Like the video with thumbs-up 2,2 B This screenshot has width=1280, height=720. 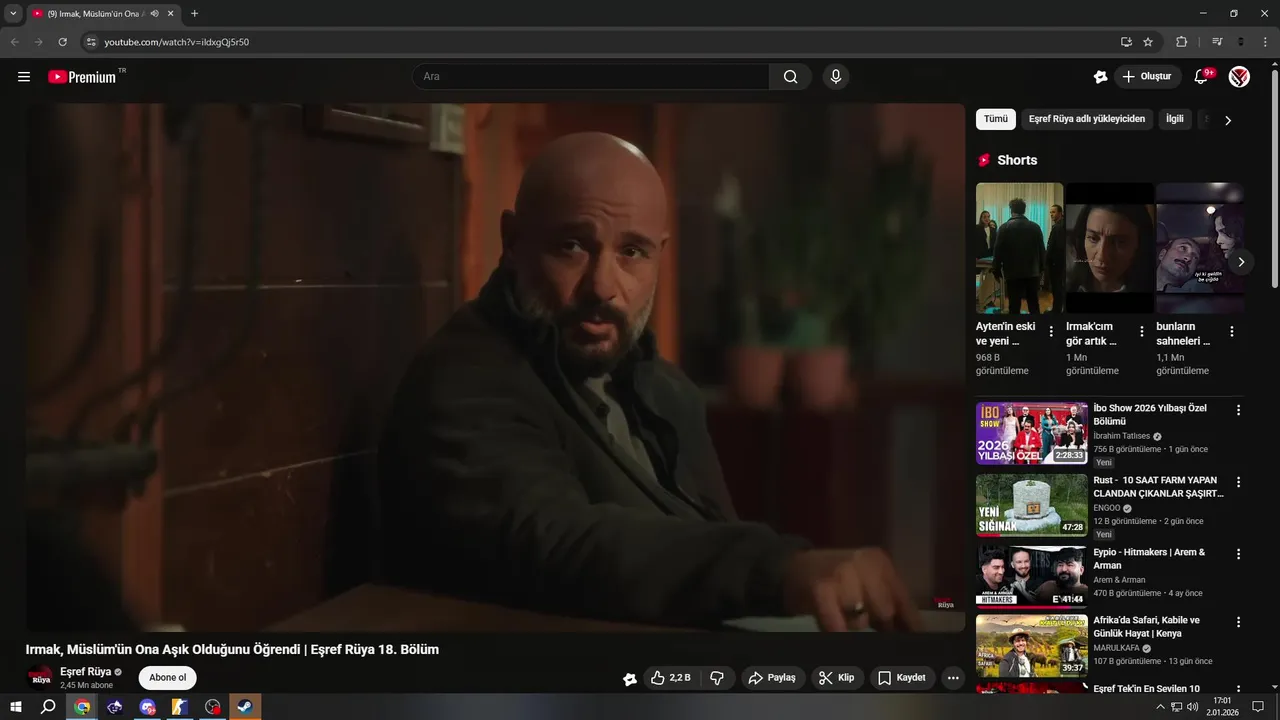coord(670,678)
